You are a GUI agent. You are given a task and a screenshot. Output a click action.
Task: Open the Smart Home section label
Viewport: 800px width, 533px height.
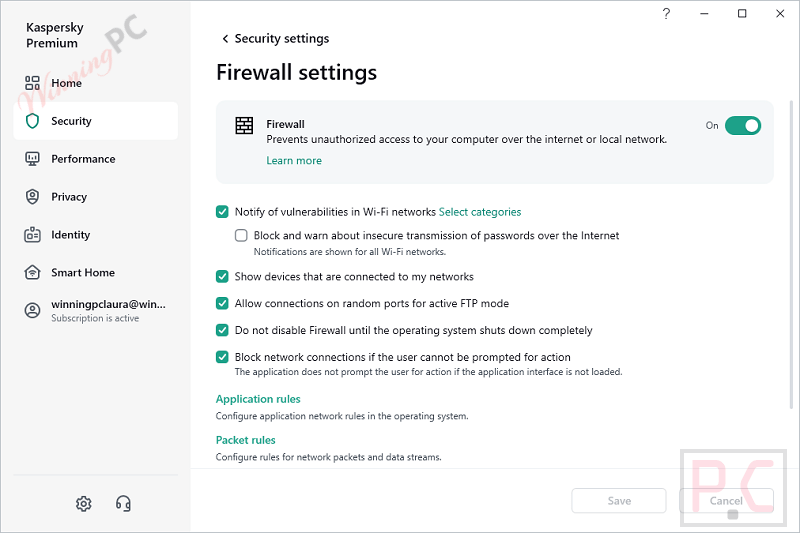83,272
